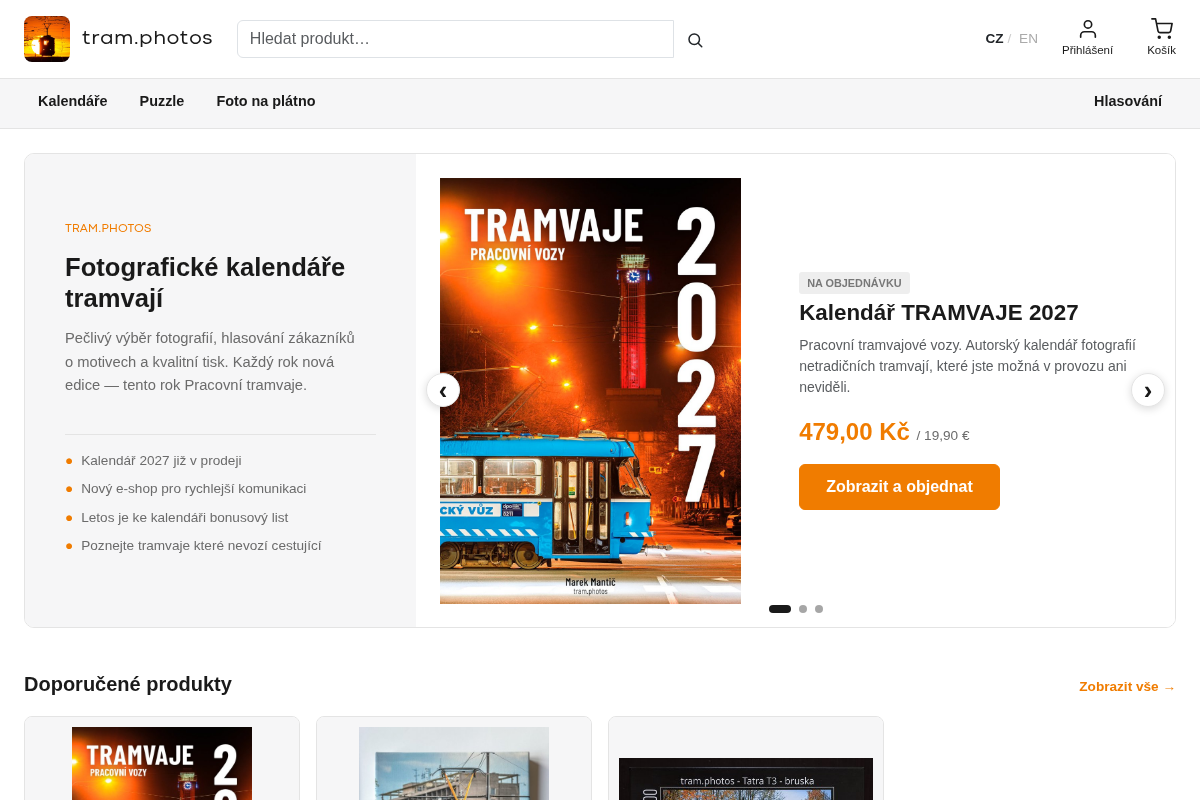
Task: Open the Zobrazit vše link
Action: click(x=1127, y=687)
